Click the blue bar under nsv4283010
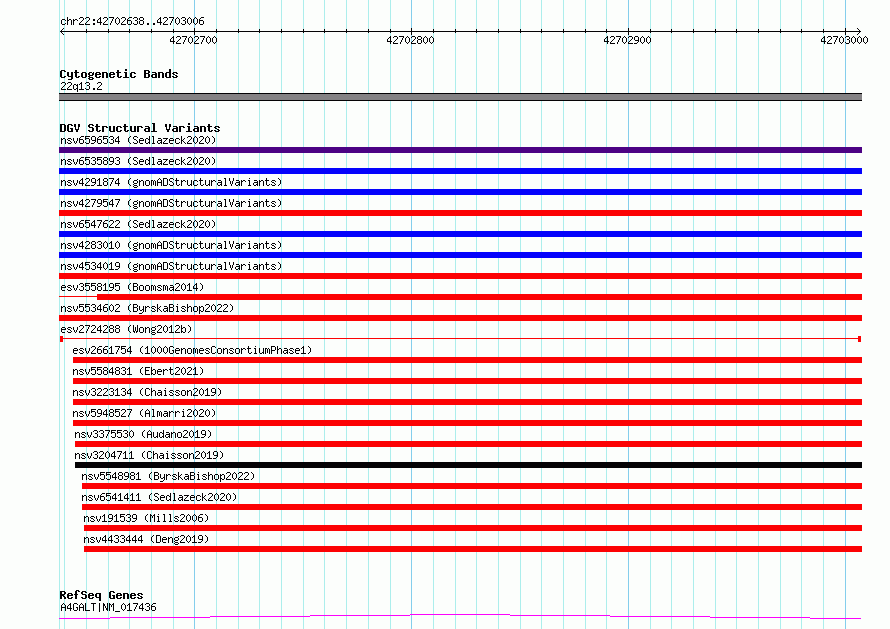 460,255
